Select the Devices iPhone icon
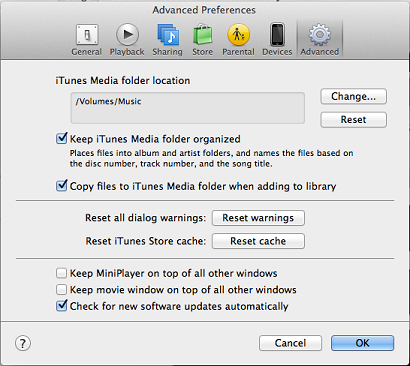This screenshot has height=366, width=410. pyautogui.click(x=277, y=35)
